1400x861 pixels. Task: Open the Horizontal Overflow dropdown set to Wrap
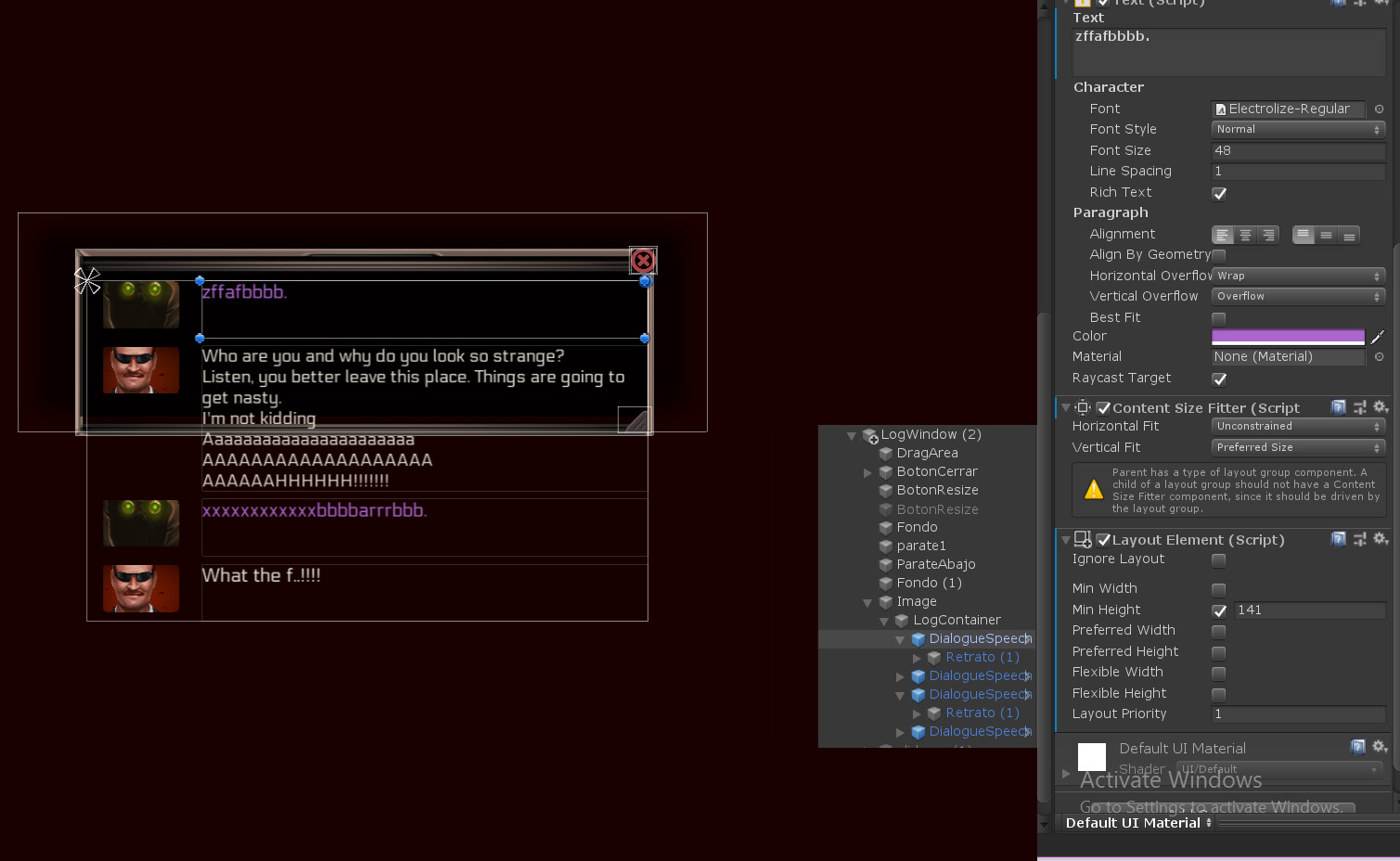click(x=1297, y=276)
